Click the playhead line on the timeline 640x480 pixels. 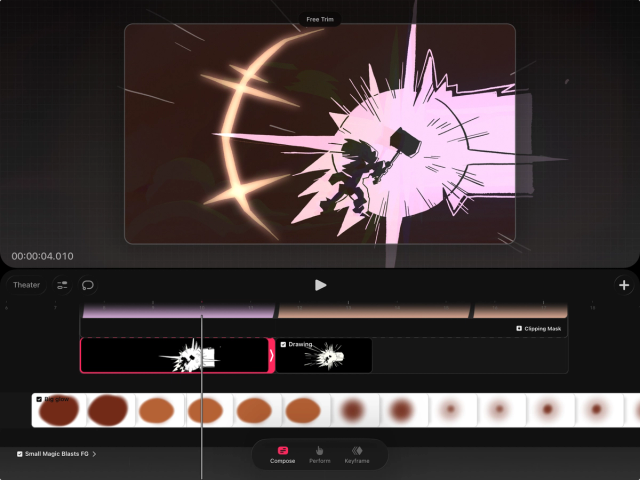point(202,396)
